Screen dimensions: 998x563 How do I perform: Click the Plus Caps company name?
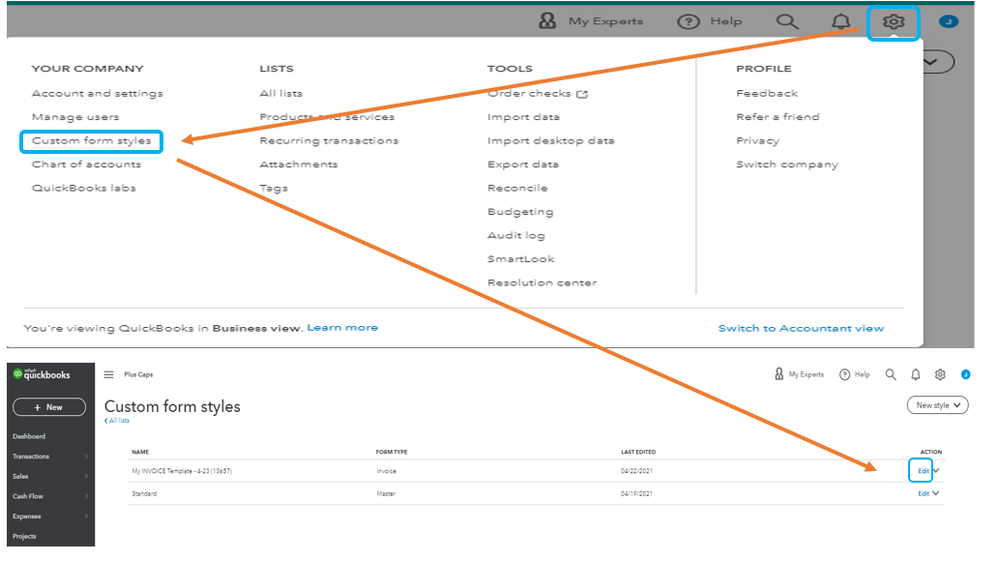(x=138, y=375)
